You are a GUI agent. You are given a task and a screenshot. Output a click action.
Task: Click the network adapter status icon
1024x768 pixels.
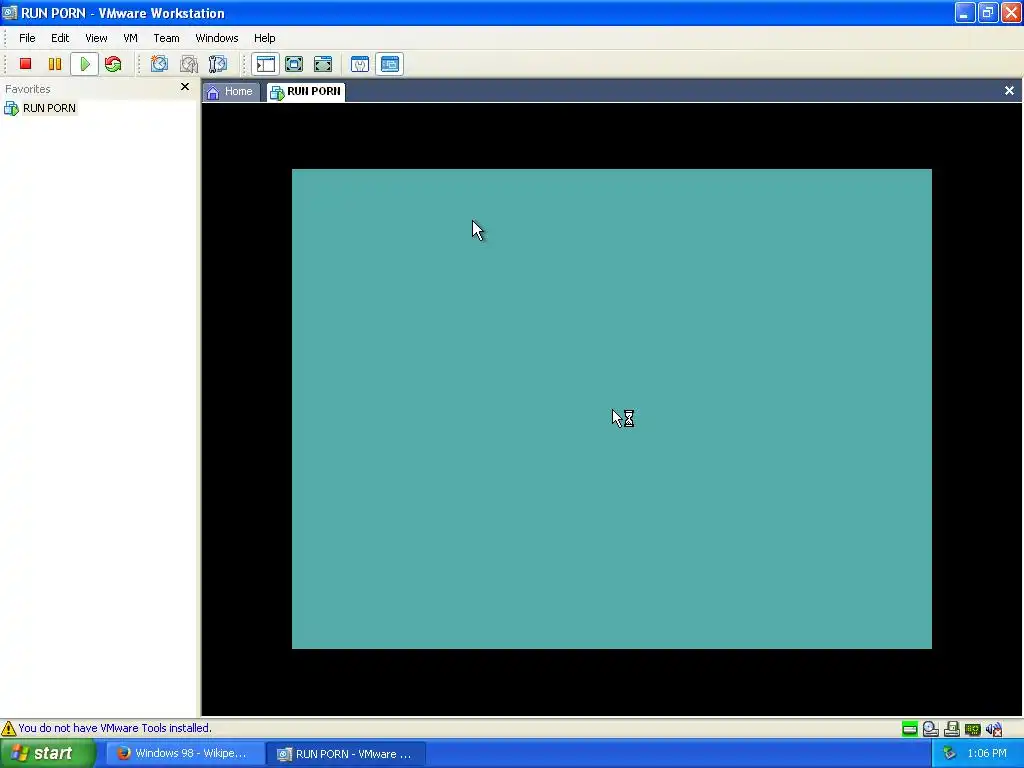point(973,729)
